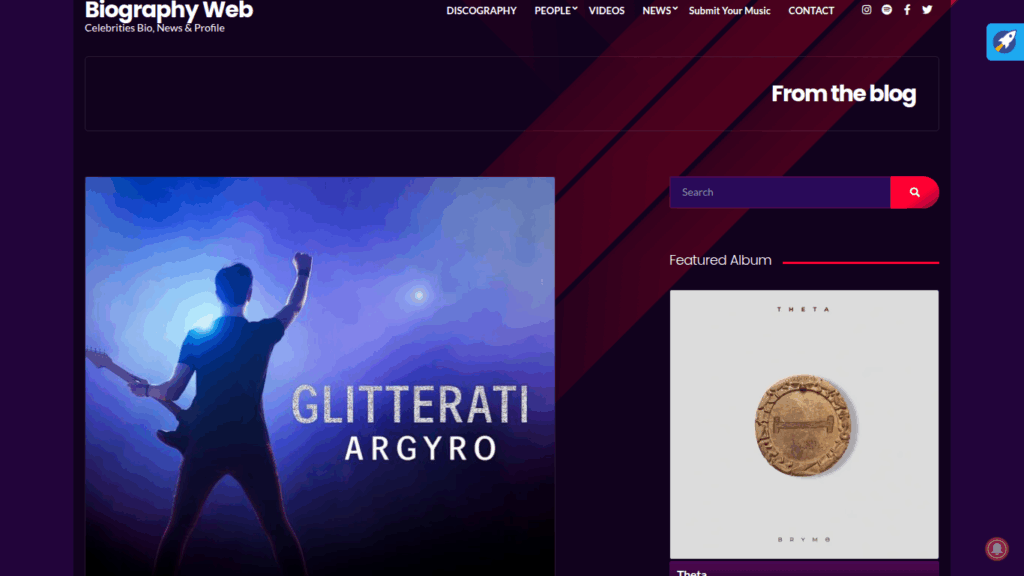Click the Biography Web site title
1024x576 pixels.
click(x=168, y=10)
